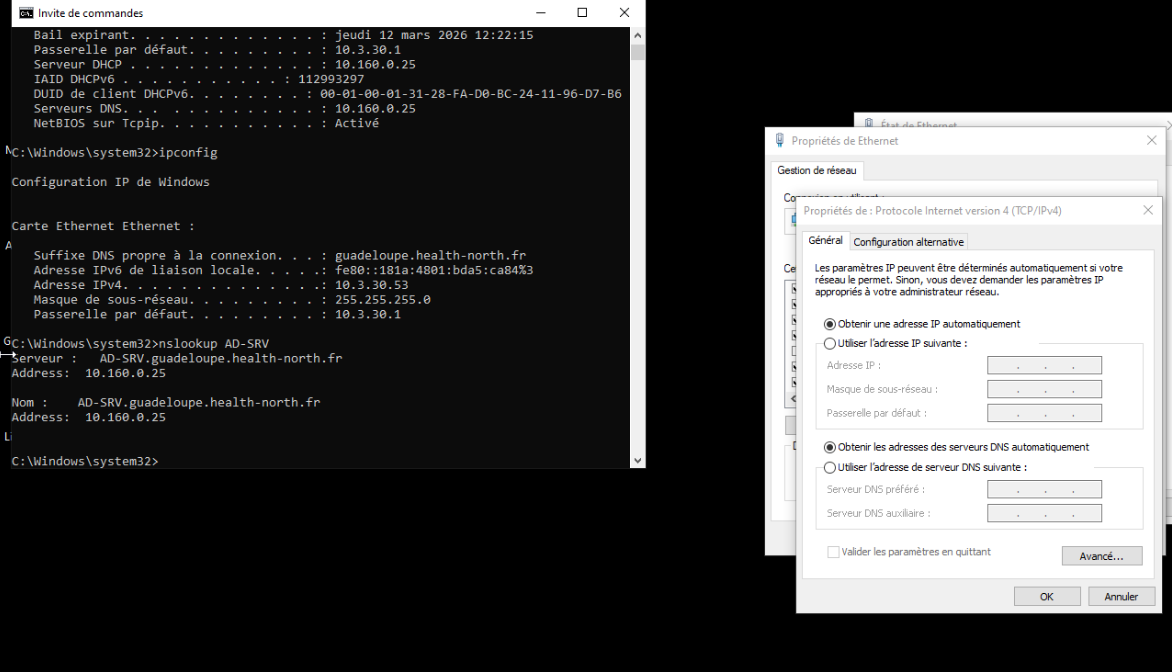Switch to the Configuration alternative tab
This screenshot has height=672, width=1172.
tap(908, 241)
